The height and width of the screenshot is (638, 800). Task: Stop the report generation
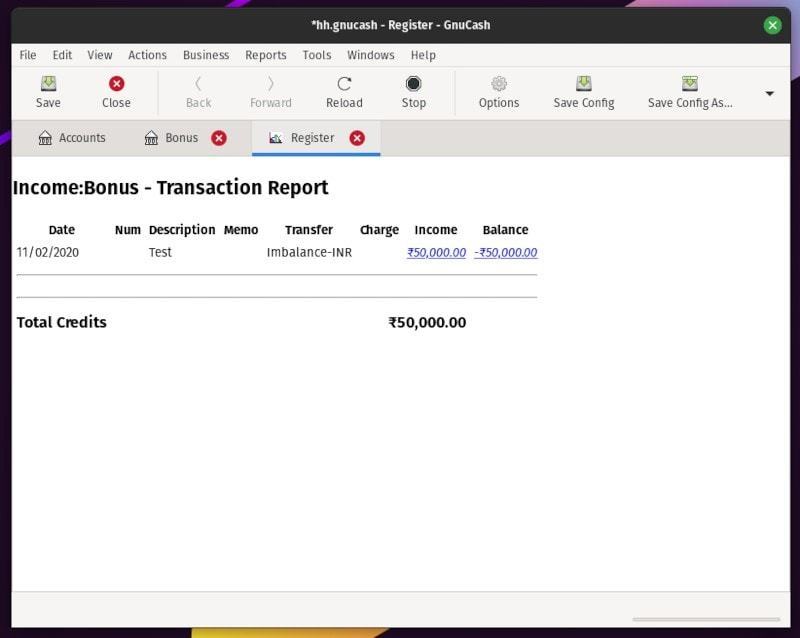coord(413,92)
